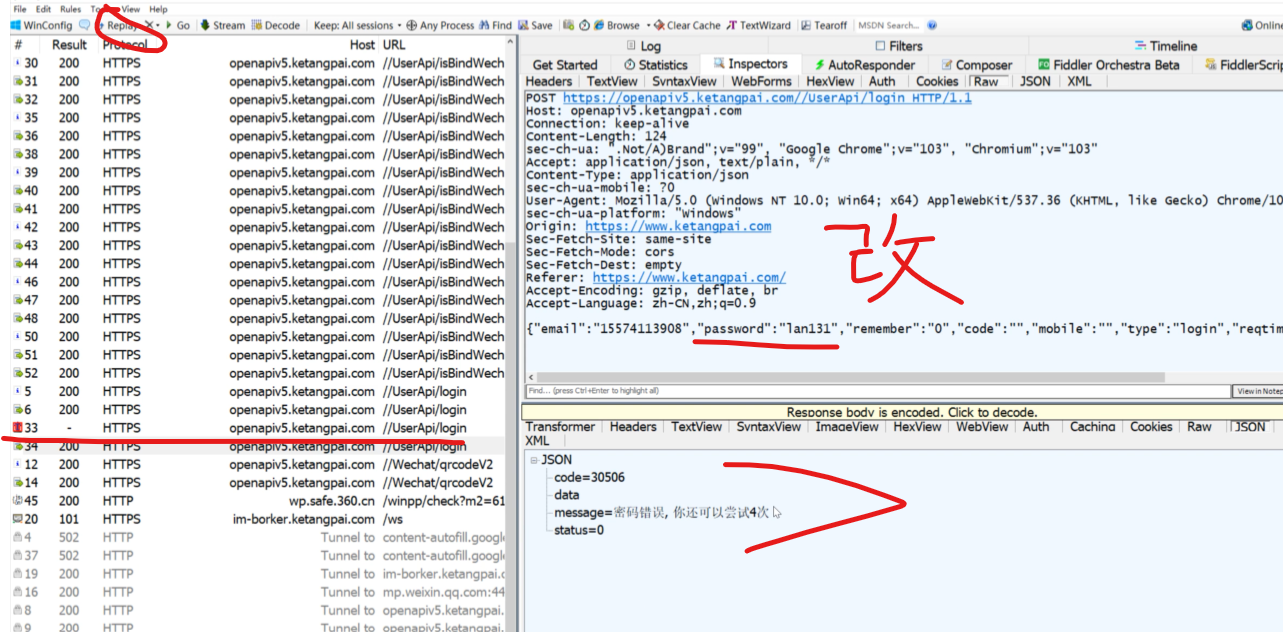Viewport: 1283px width, 632px height.
Task: Switch to the Log tab
Action: pos(643,46)
